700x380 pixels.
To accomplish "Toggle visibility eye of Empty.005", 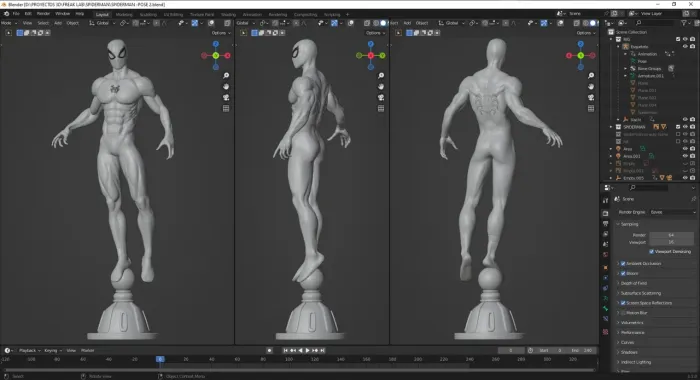I will tap(685, 178).
